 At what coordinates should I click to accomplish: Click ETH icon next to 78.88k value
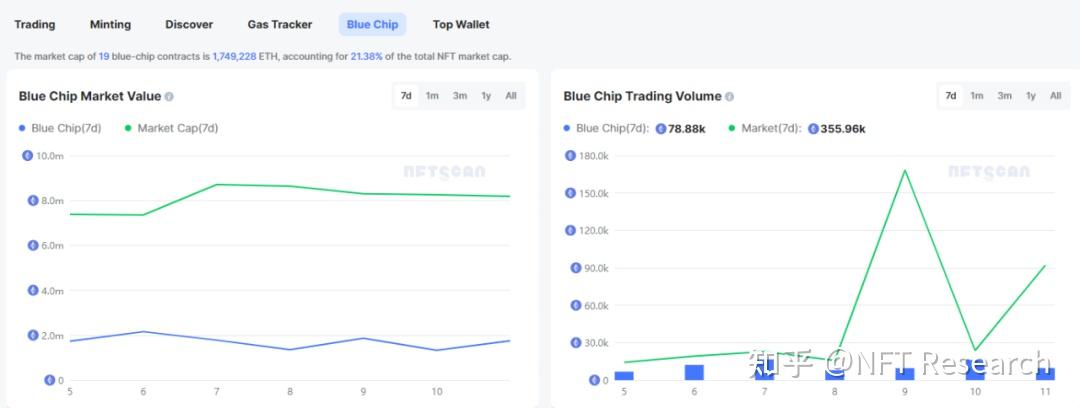660,129
